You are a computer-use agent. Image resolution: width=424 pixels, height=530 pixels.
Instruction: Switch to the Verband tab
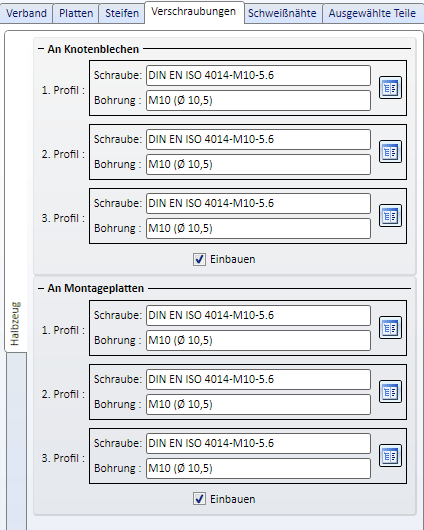pos(26,14)
